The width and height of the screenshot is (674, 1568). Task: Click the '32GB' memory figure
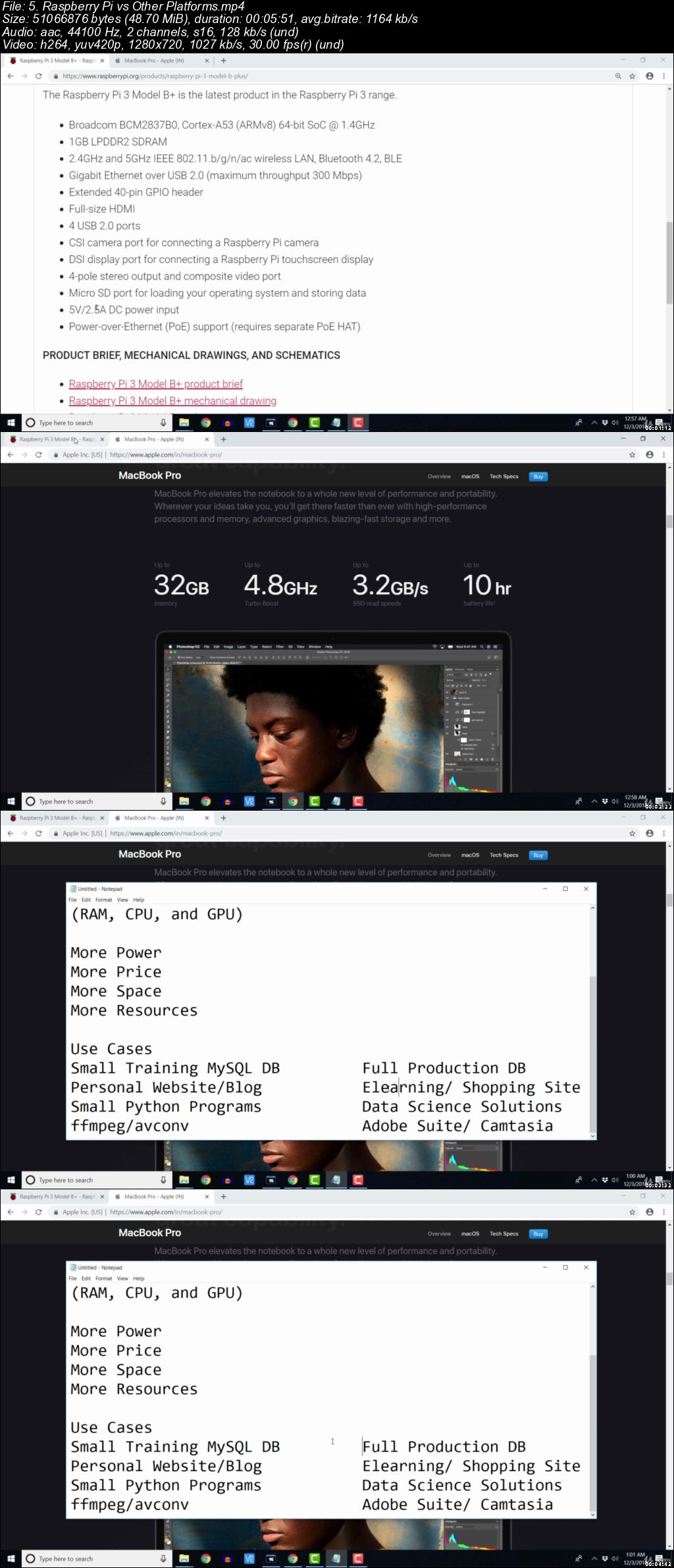(x=182, y=585)
